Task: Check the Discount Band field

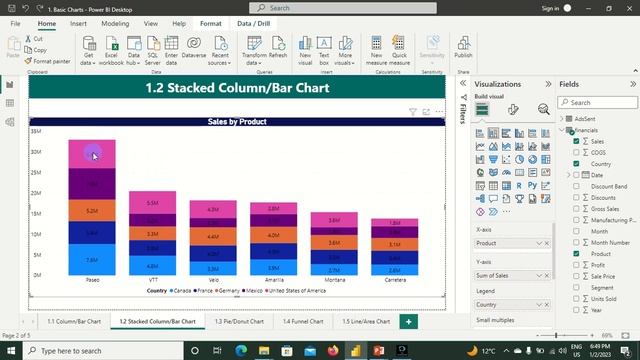Action: 576,186
